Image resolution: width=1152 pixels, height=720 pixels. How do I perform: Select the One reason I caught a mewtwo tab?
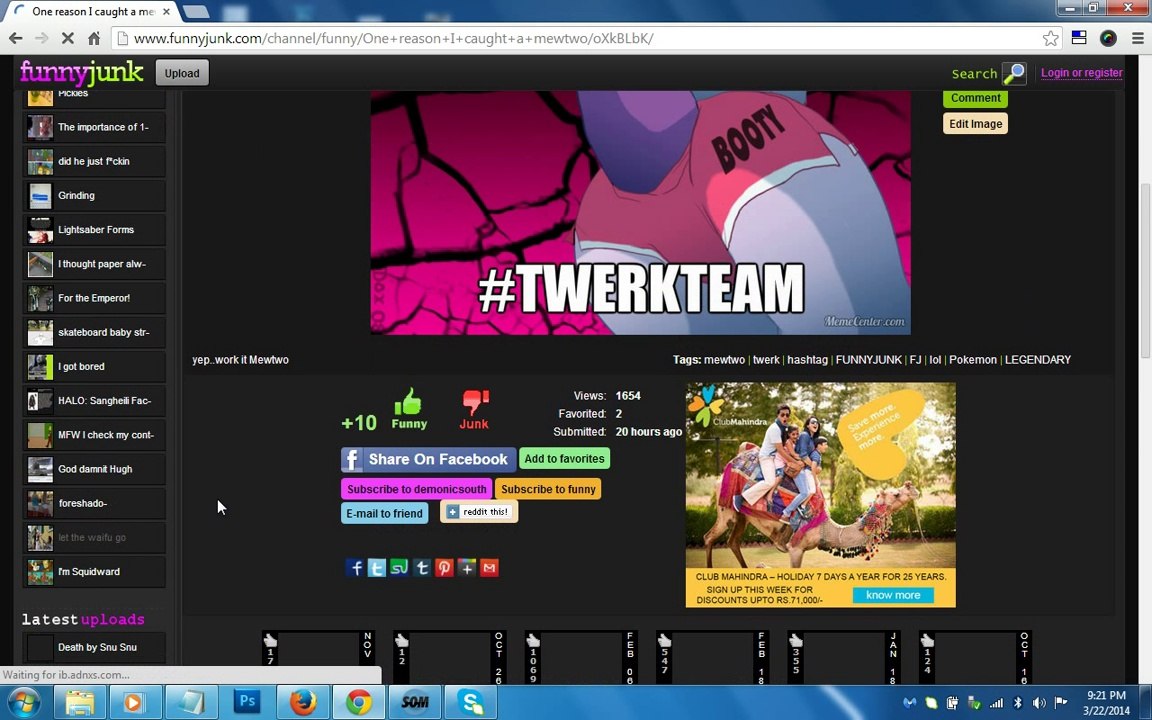tap(94, 12)
